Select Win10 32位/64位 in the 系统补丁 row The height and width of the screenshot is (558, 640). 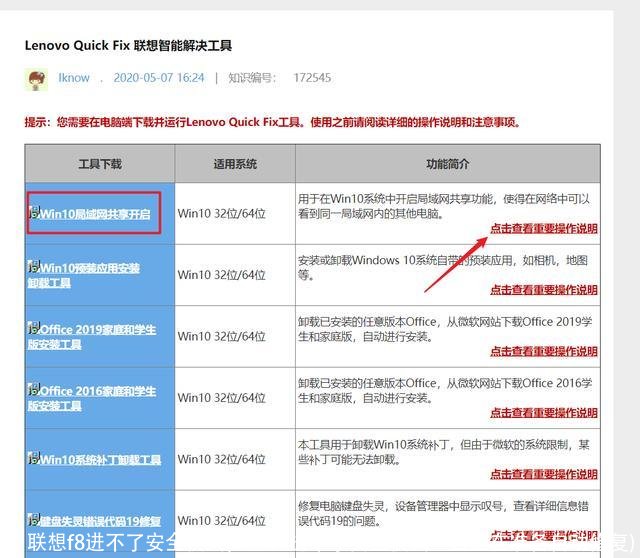[222, 460]
